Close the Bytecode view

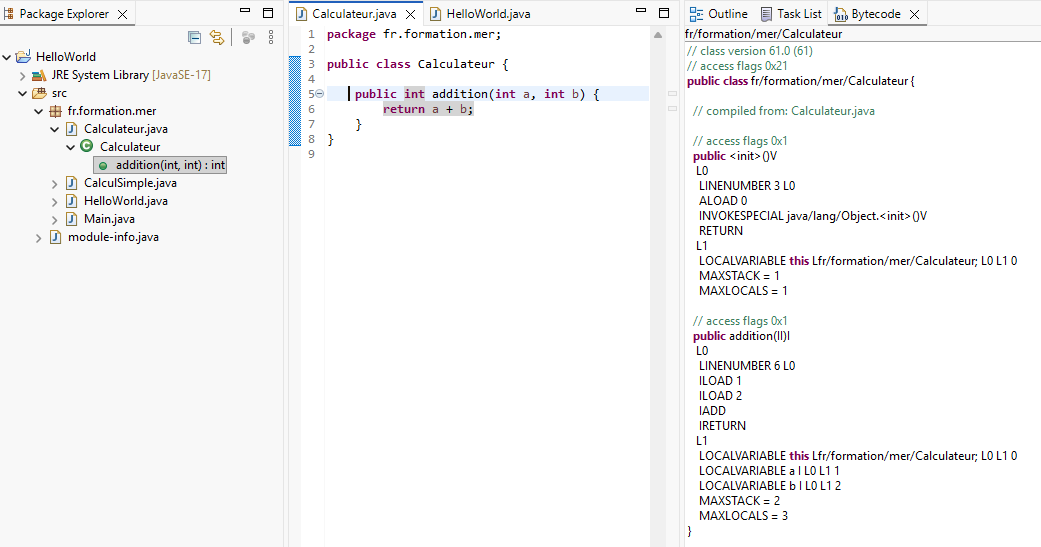914,14
